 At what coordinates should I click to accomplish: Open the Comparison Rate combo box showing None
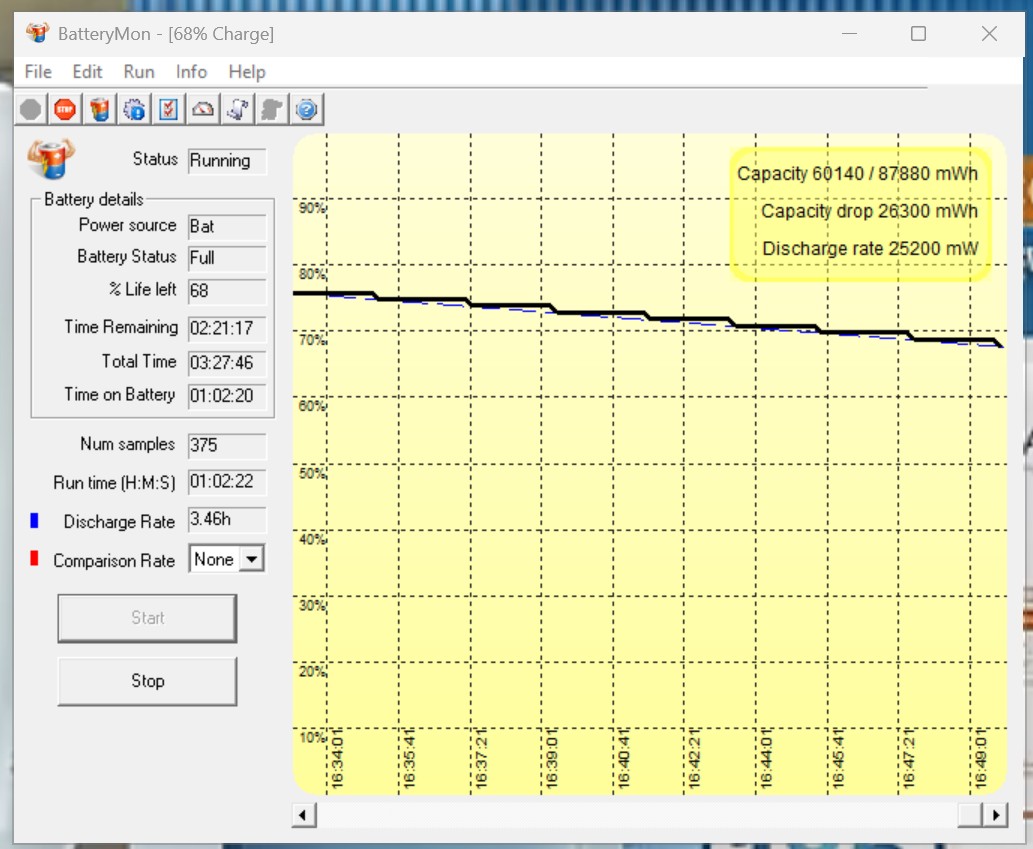click(227, 559)
